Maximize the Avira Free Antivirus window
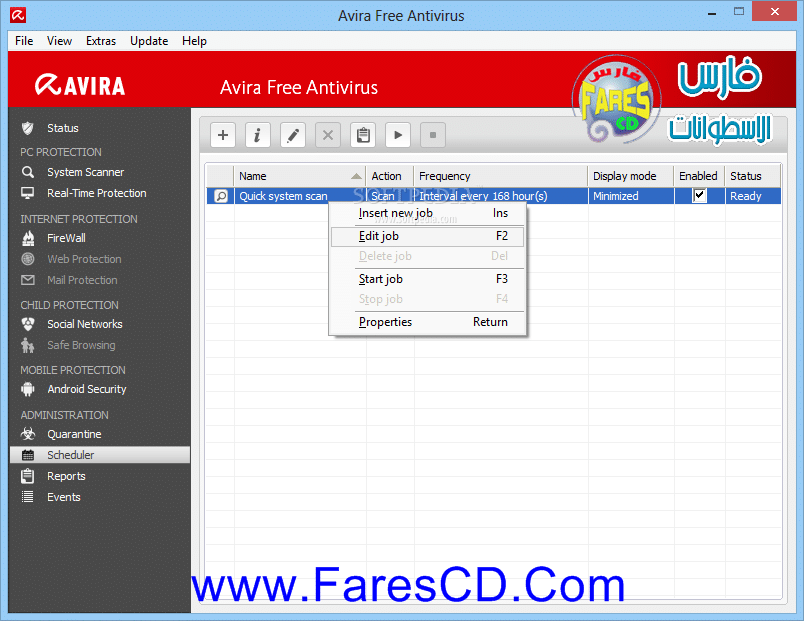 click(739, 11)
